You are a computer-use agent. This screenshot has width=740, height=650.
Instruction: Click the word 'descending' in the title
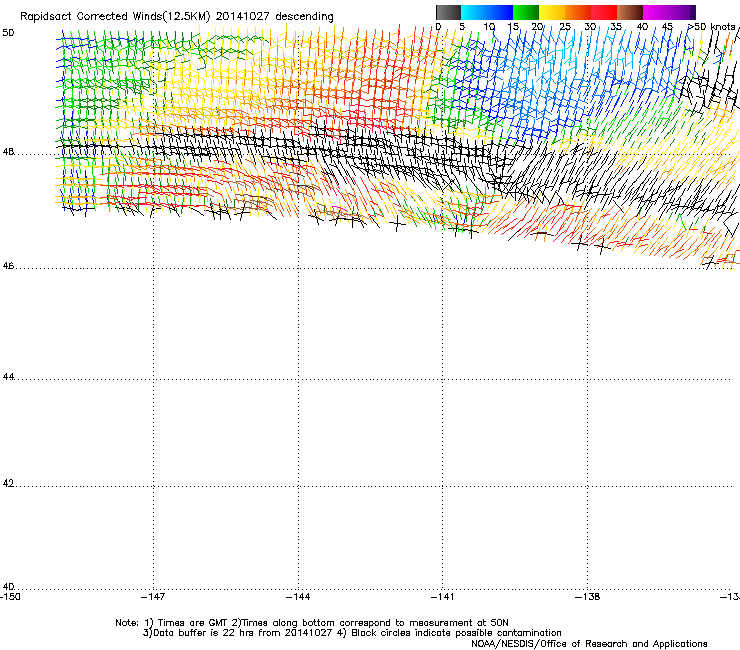pos(304,17)
